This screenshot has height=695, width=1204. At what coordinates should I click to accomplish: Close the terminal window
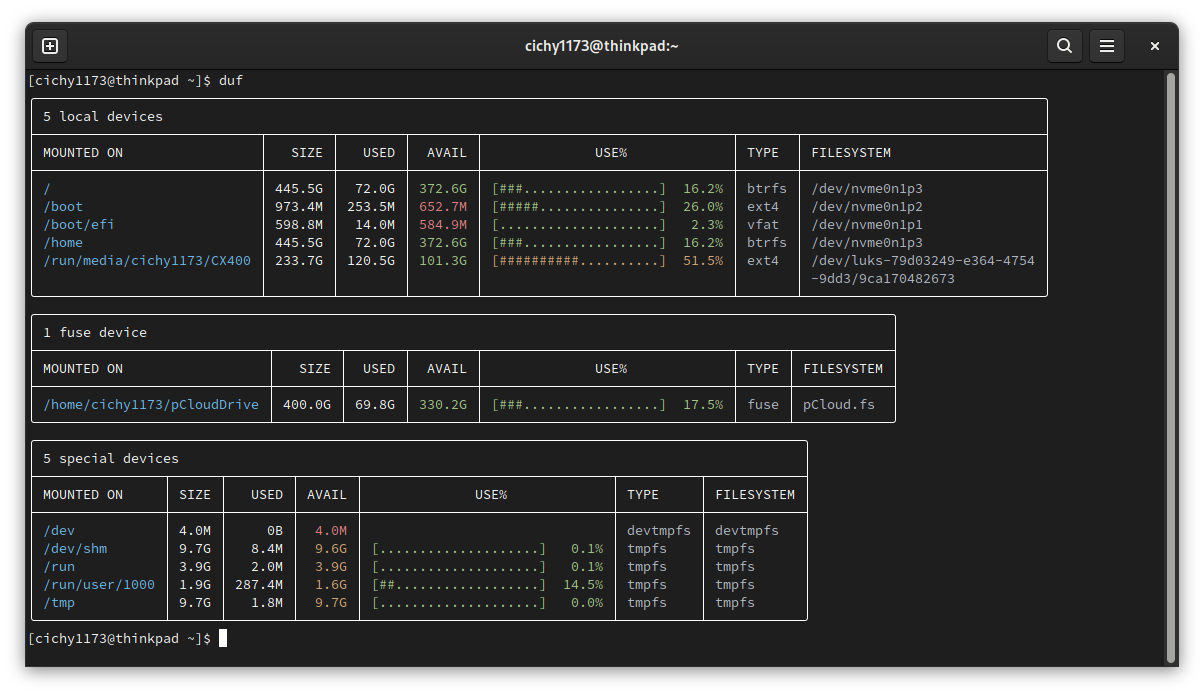(x=1155, y=46)
